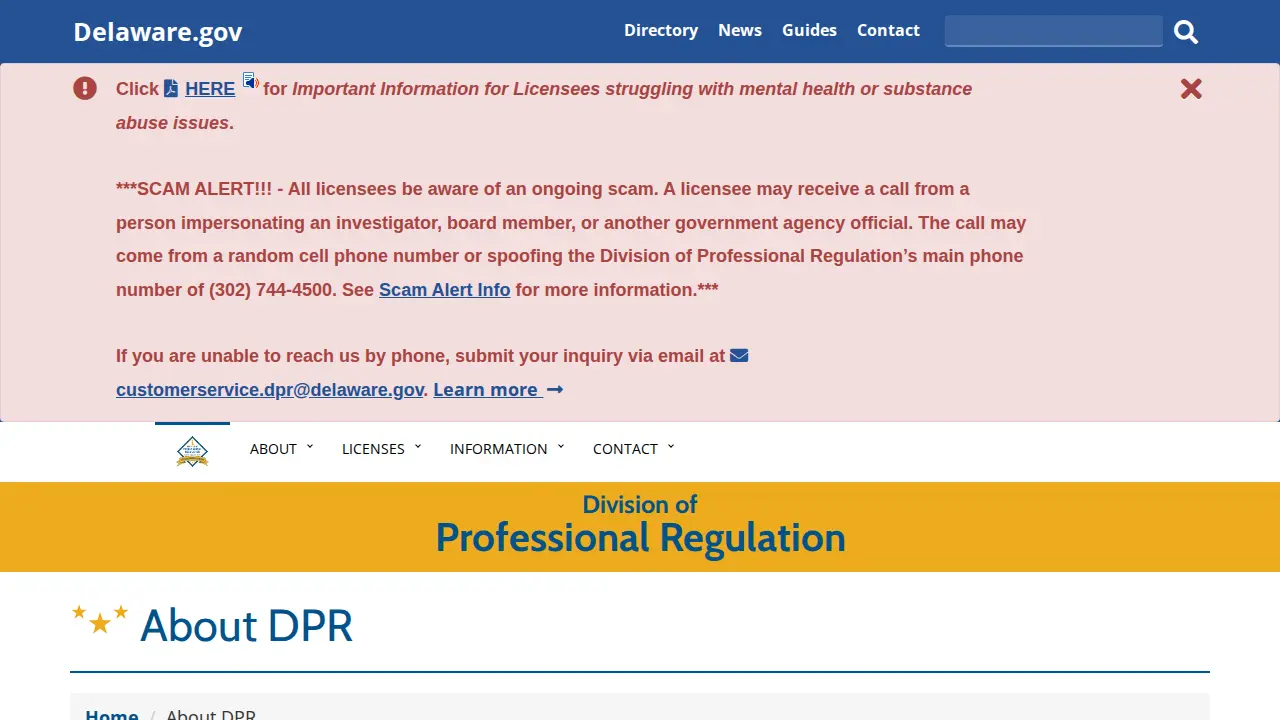This screenshot has height=720, width=1280.
Task: Click the three gold stars beside About DPR
Action: click(x=100, y=619)
